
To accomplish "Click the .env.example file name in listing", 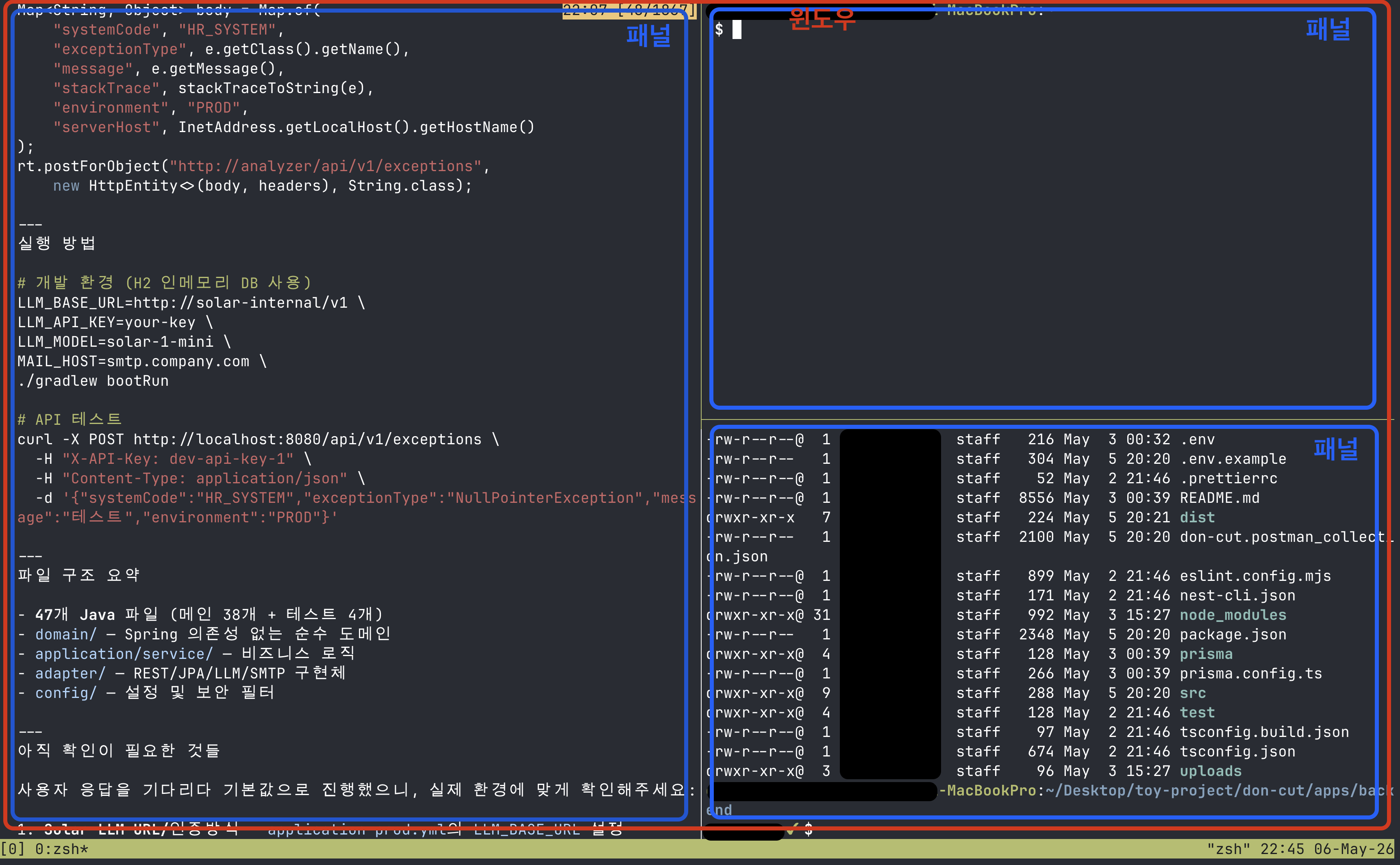I will coord(1233,459).
